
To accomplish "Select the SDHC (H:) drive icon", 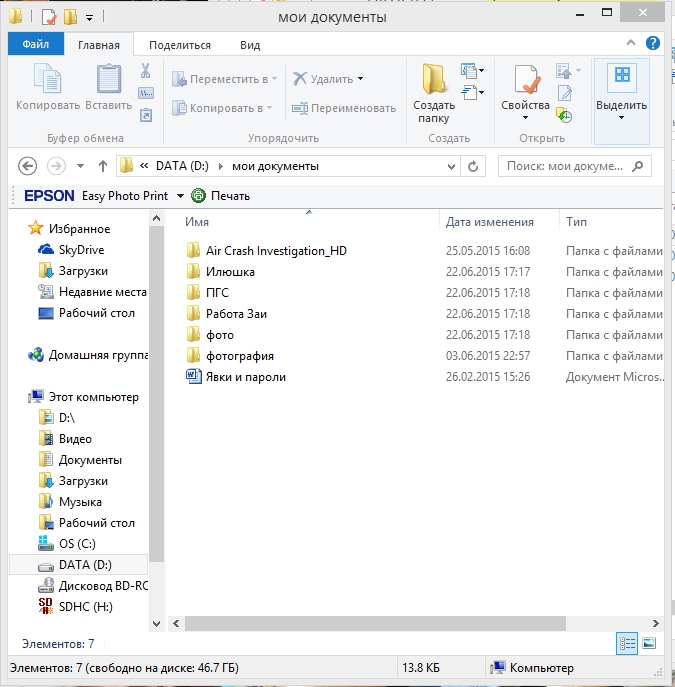I will [45, 607].
